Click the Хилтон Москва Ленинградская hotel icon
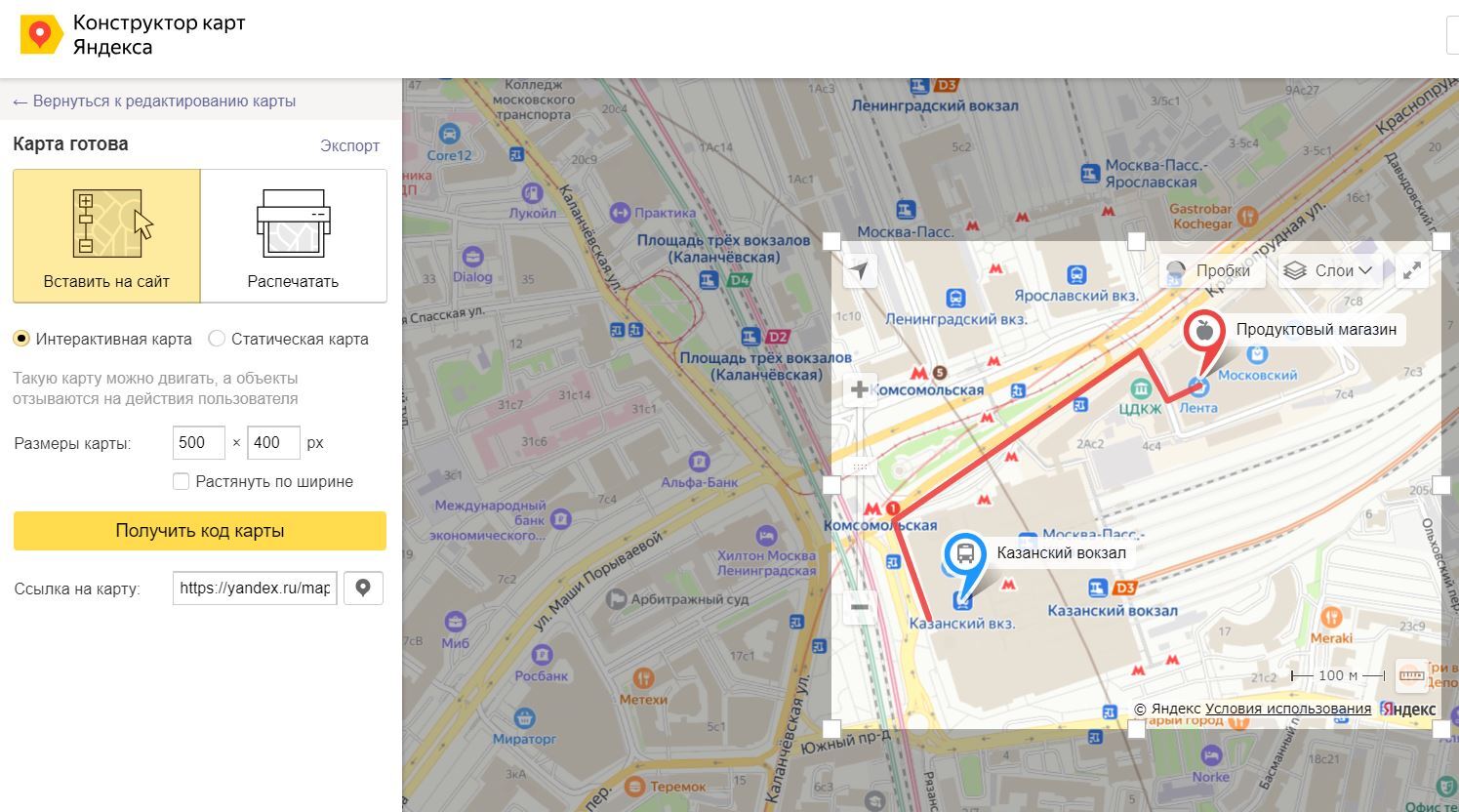Viewport: 1459px width, 812px height. tap(766, 535)
